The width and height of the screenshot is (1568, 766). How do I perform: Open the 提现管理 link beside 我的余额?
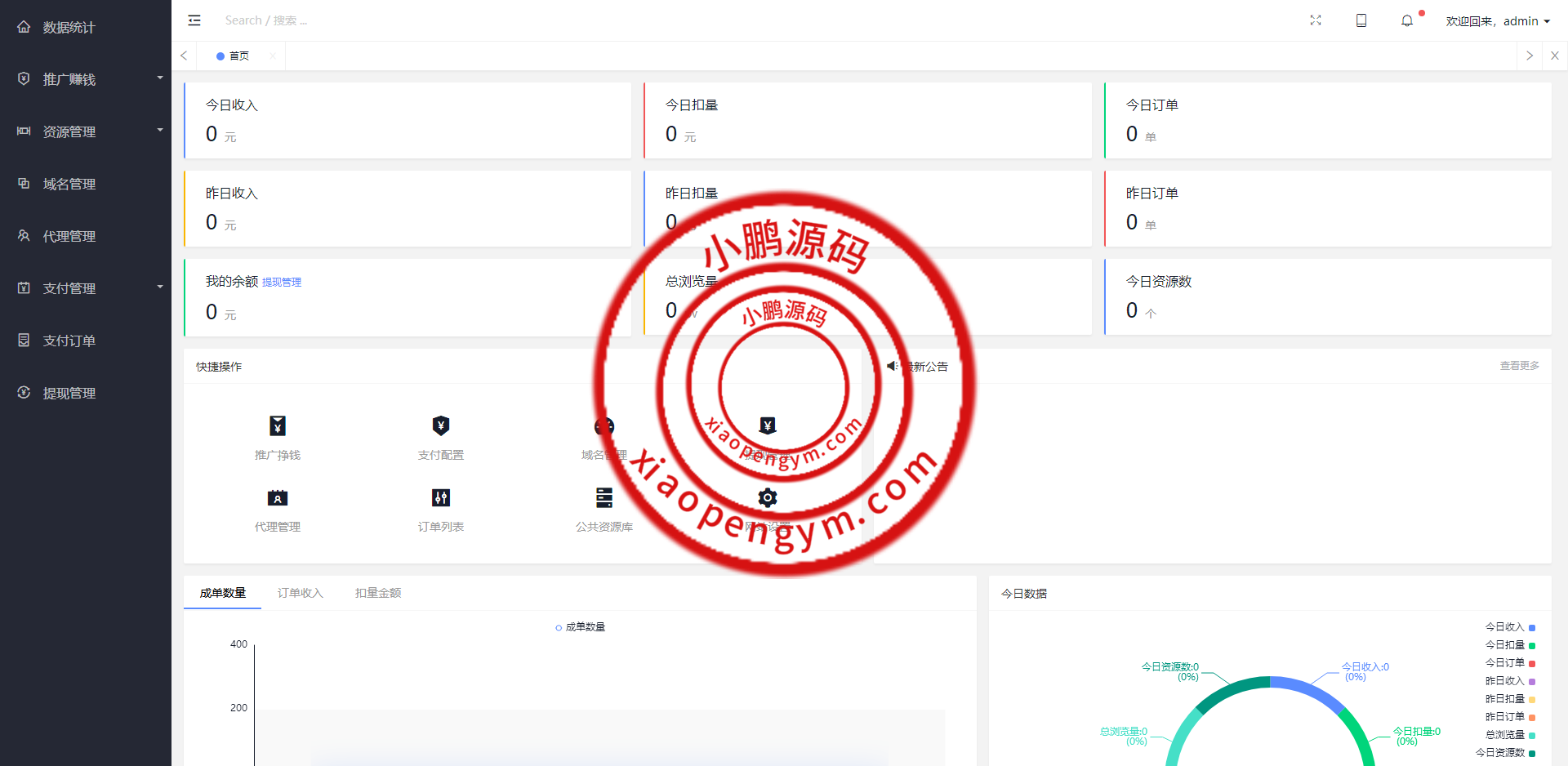[282, 283]
